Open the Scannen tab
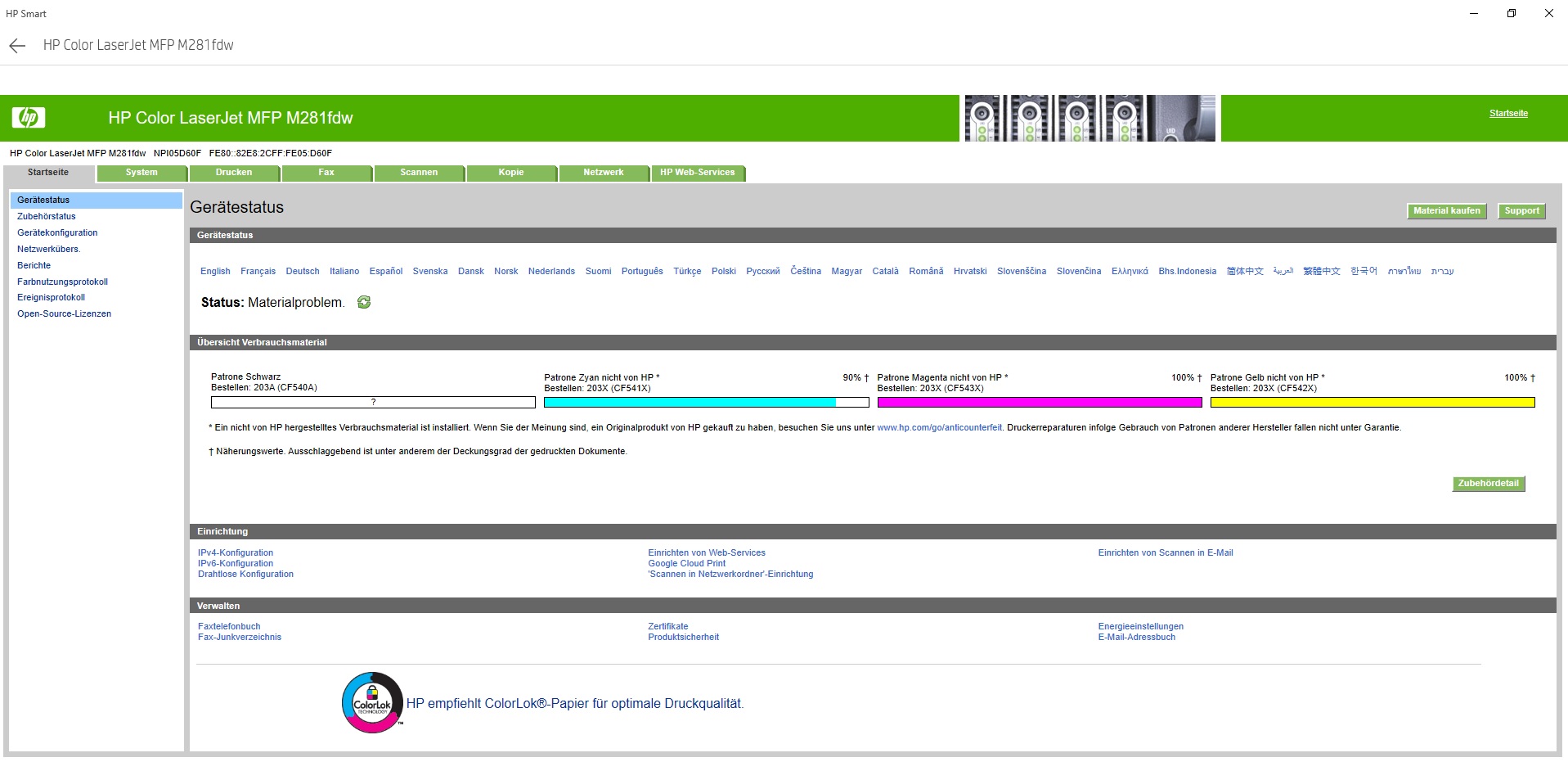Viewport: 1568px width, 771px height. [x=419, y=173]
